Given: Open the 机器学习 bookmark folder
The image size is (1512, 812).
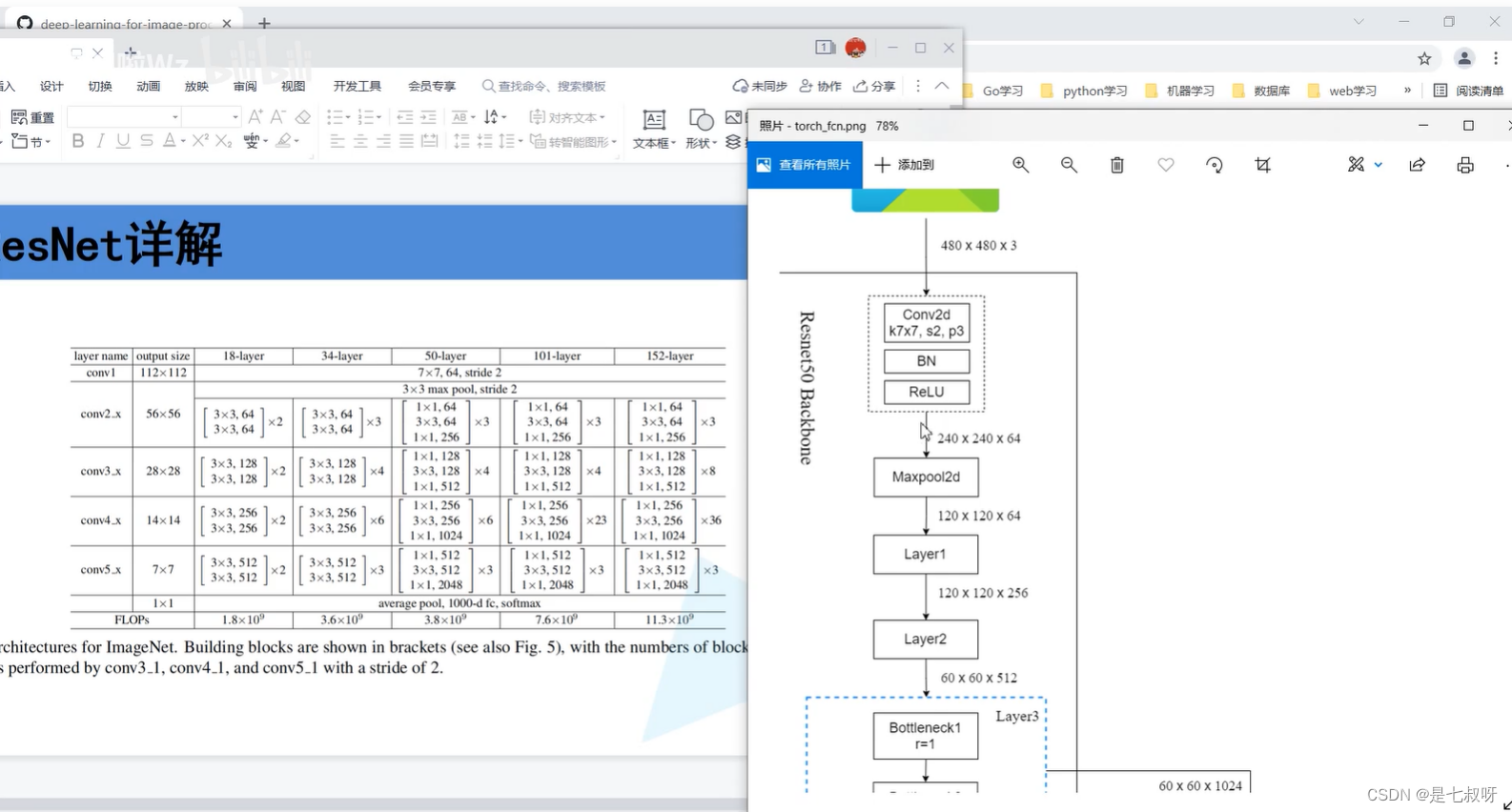Looking at the screenshot, I should (1179, 91).
